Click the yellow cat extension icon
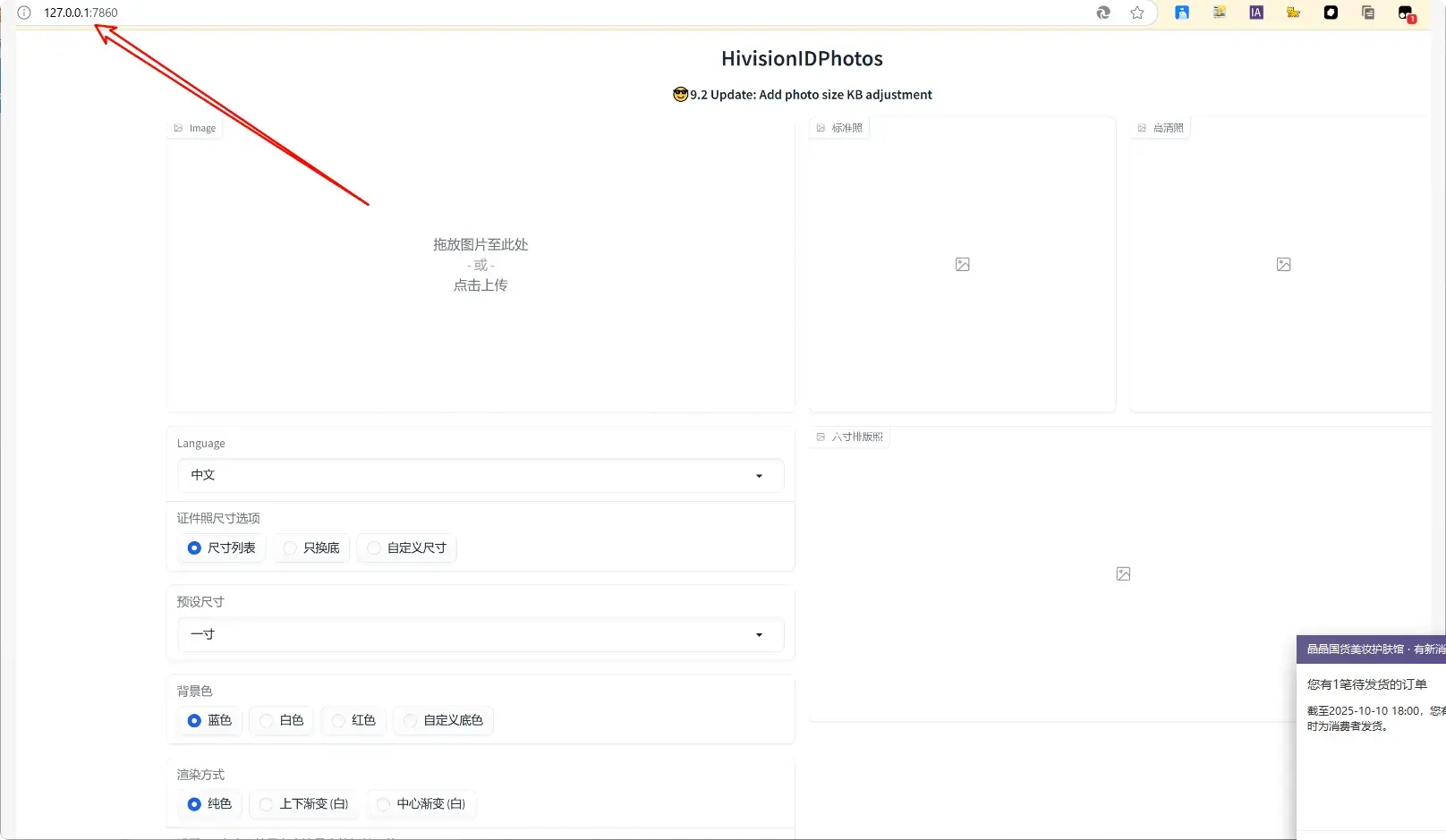The height and width of the screenshot is (840, 1446). click(x=1293, y=13)
